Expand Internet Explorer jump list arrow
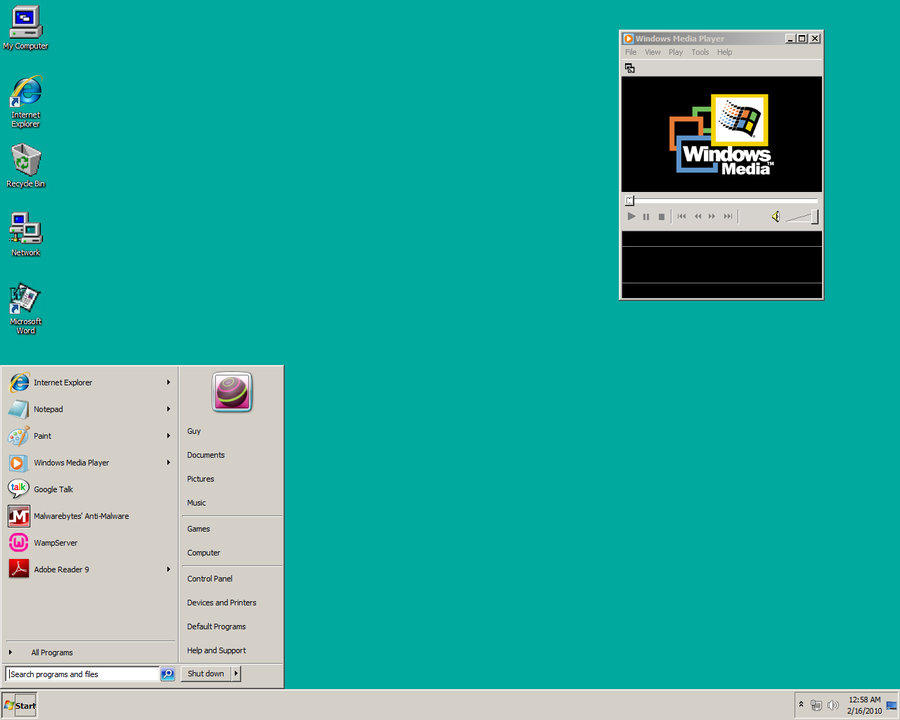Screen dimensions: 900x720 click(168, 382)
